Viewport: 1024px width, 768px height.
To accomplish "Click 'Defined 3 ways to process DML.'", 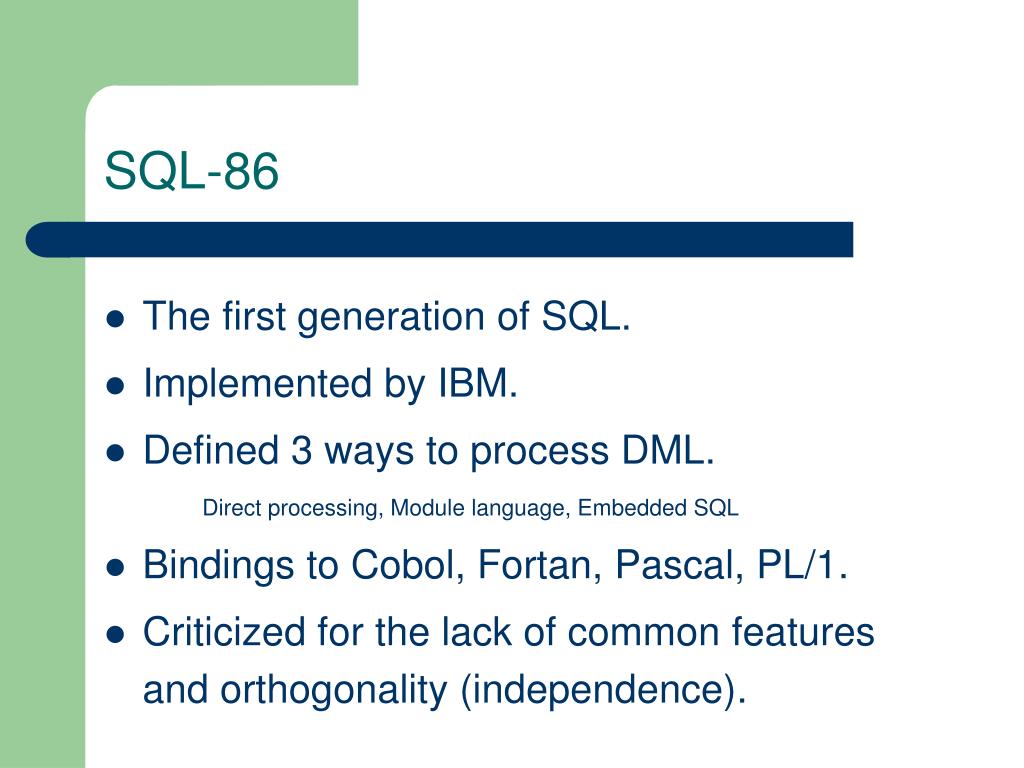I will tap(429, 452).
